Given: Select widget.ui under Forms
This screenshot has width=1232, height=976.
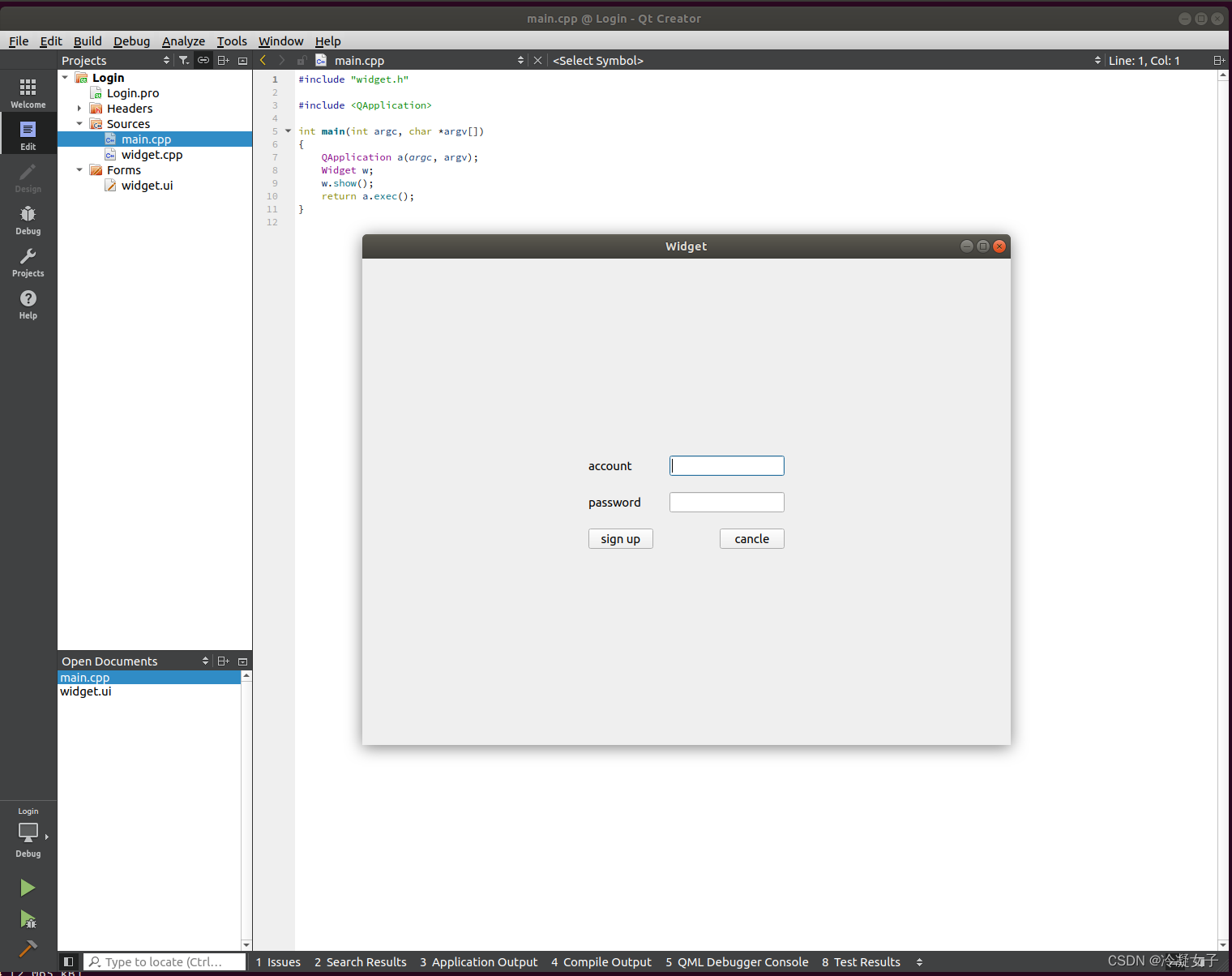Looking at the screenshot, I should tap(147, 186).
